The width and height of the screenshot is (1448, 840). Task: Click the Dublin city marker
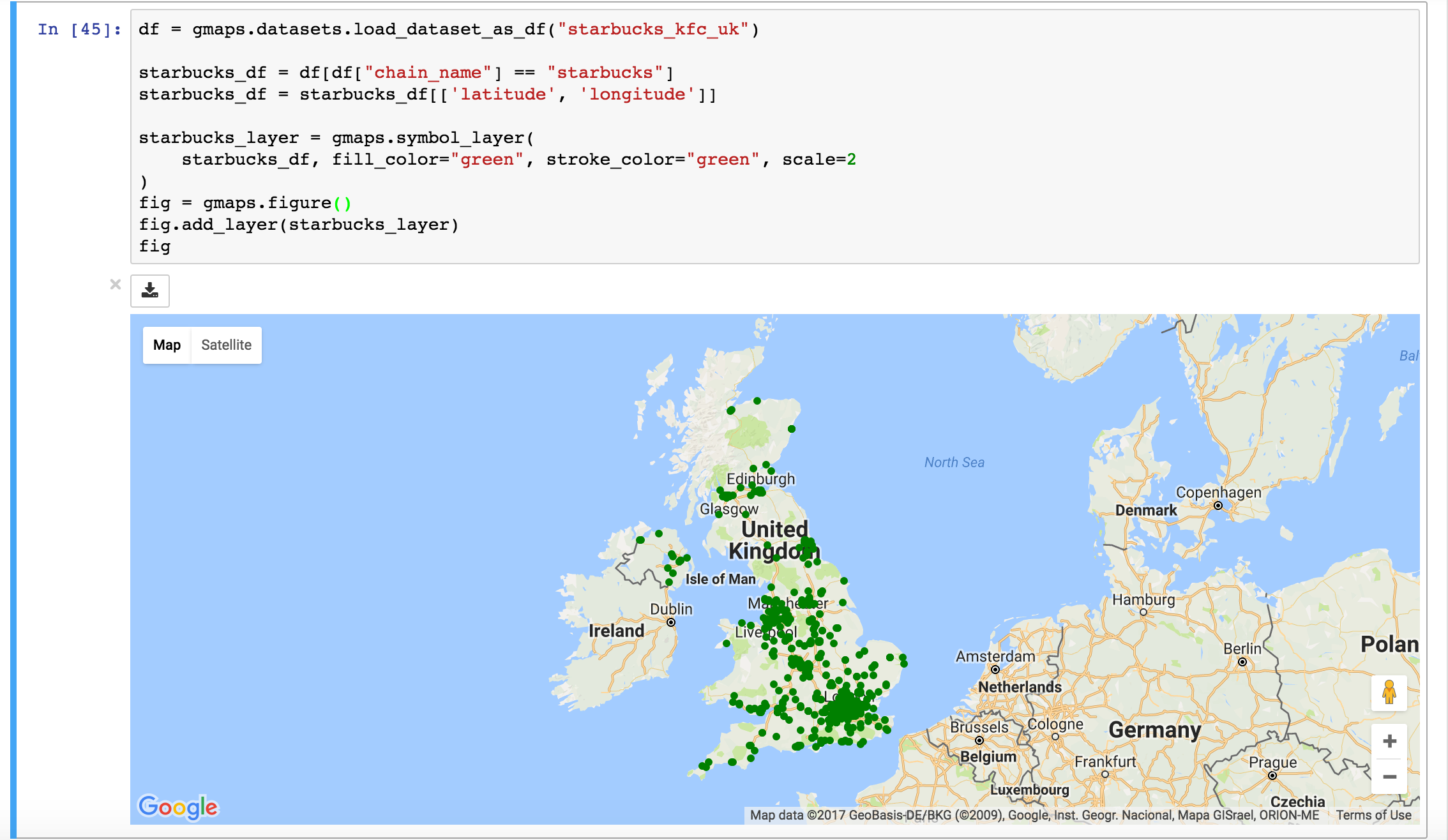(x=671, y=622)
